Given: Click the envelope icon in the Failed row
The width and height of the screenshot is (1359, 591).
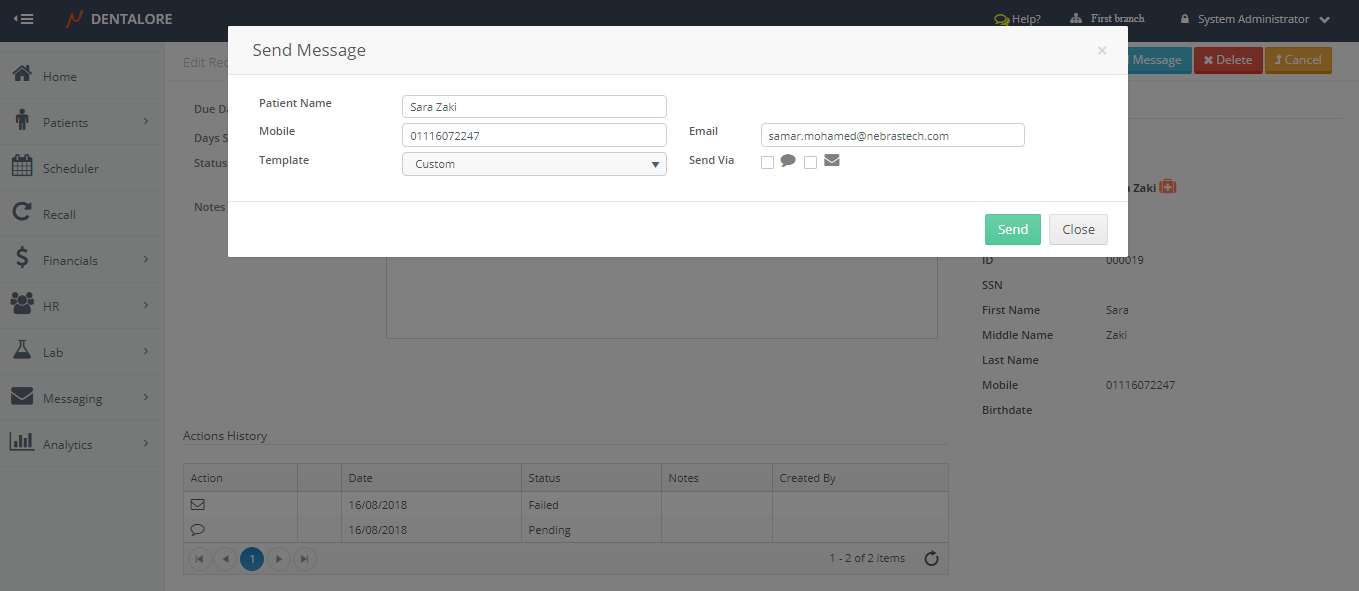Looking at the screenshot, I should [197, 505].
